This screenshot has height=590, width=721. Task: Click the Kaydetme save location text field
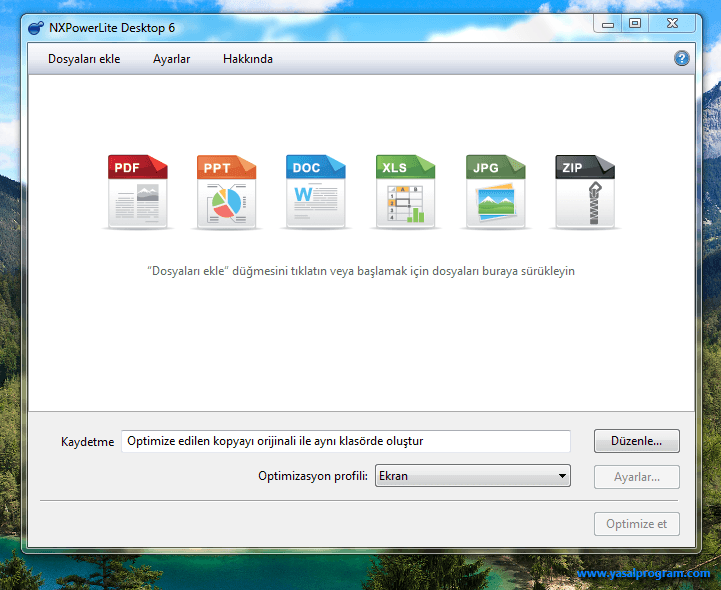(345, 441)
